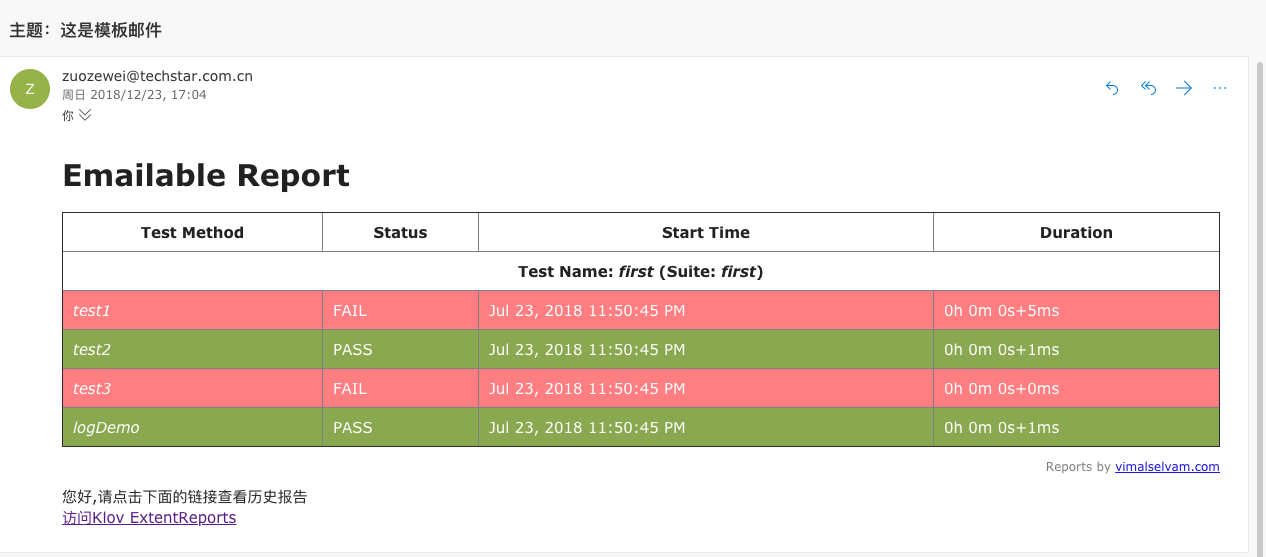
Task: Click the Reports by label
Action: [1078, 467]
